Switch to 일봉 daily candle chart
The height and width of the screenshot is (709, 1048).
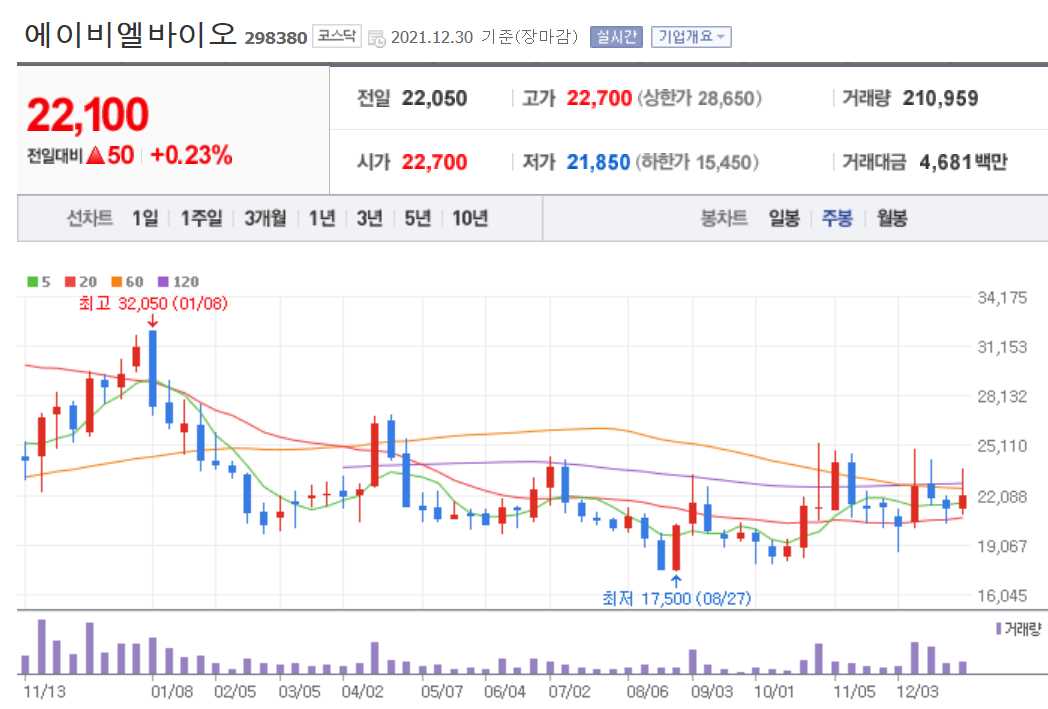pos(784,218)
